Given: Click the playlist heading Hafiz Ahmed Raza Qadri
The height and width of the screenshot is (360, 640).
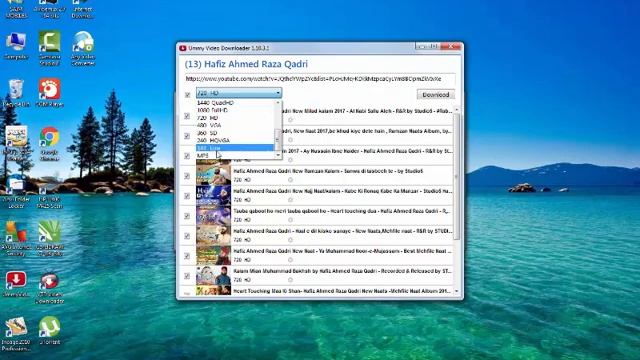Looking at the screenshot, I should click(246, 64).
